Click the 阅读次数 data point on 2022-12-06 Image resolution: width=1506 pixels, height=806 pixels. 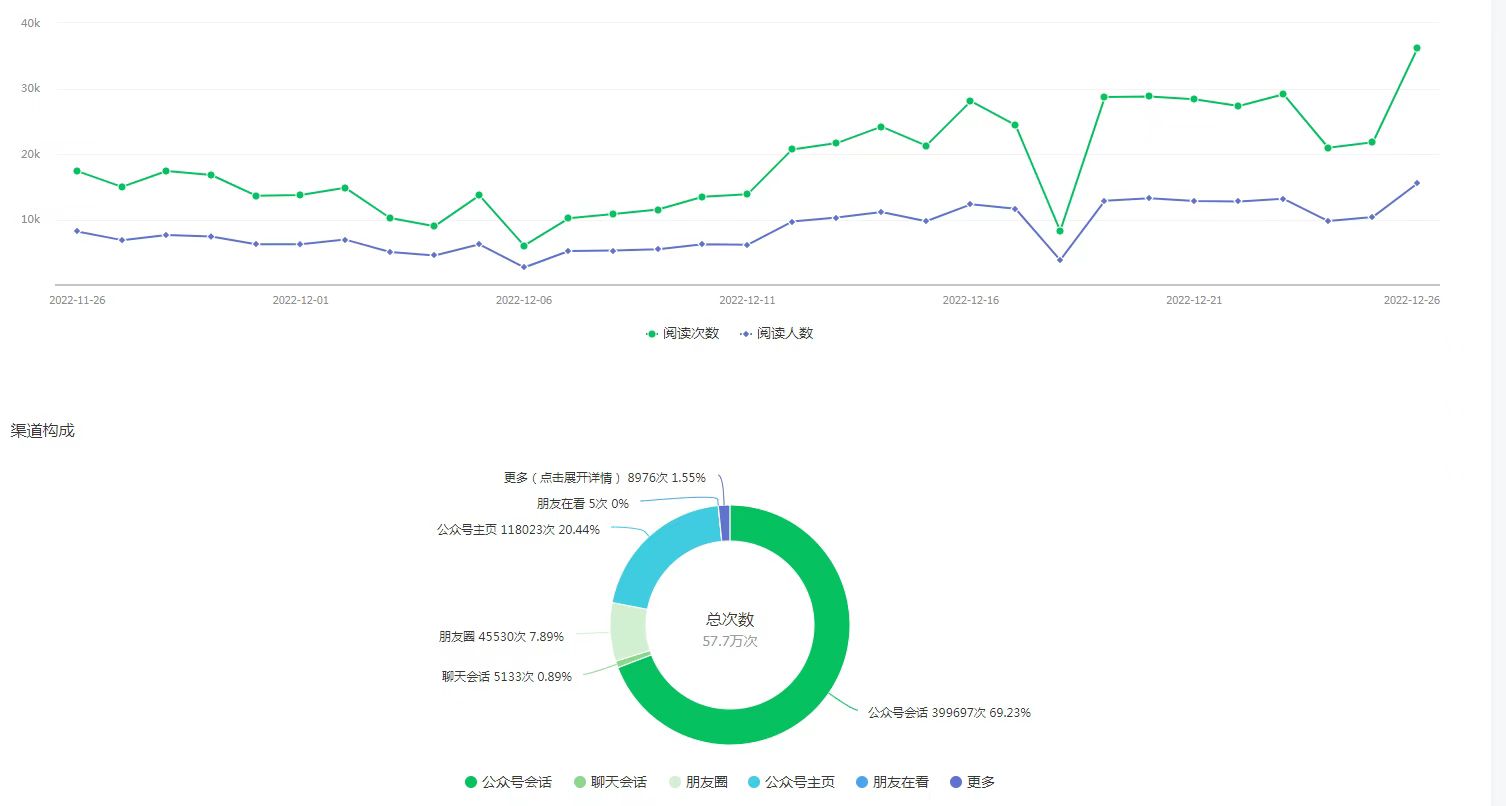(x=524, y=246)
